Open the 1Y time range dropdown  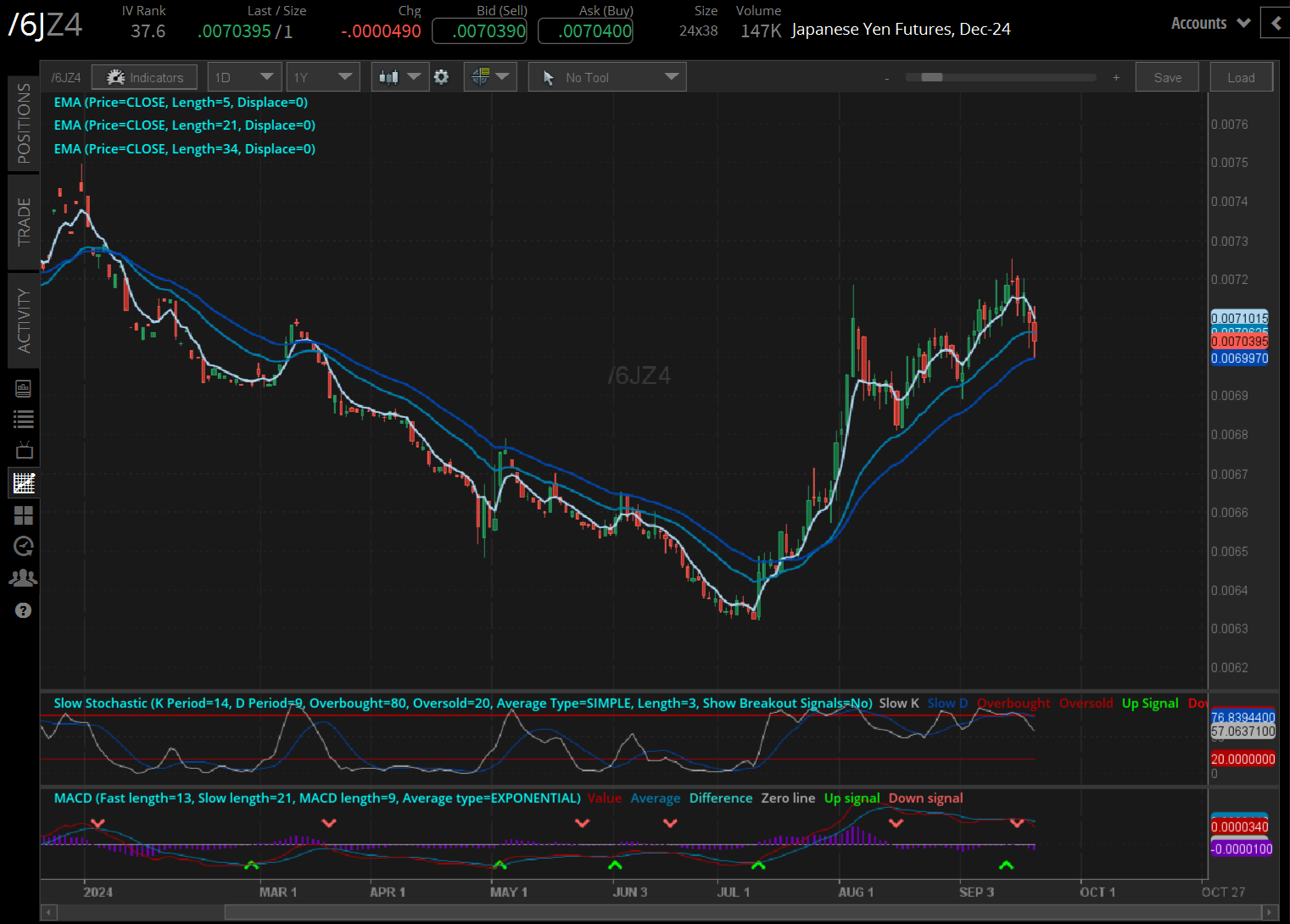pos(322,77)
